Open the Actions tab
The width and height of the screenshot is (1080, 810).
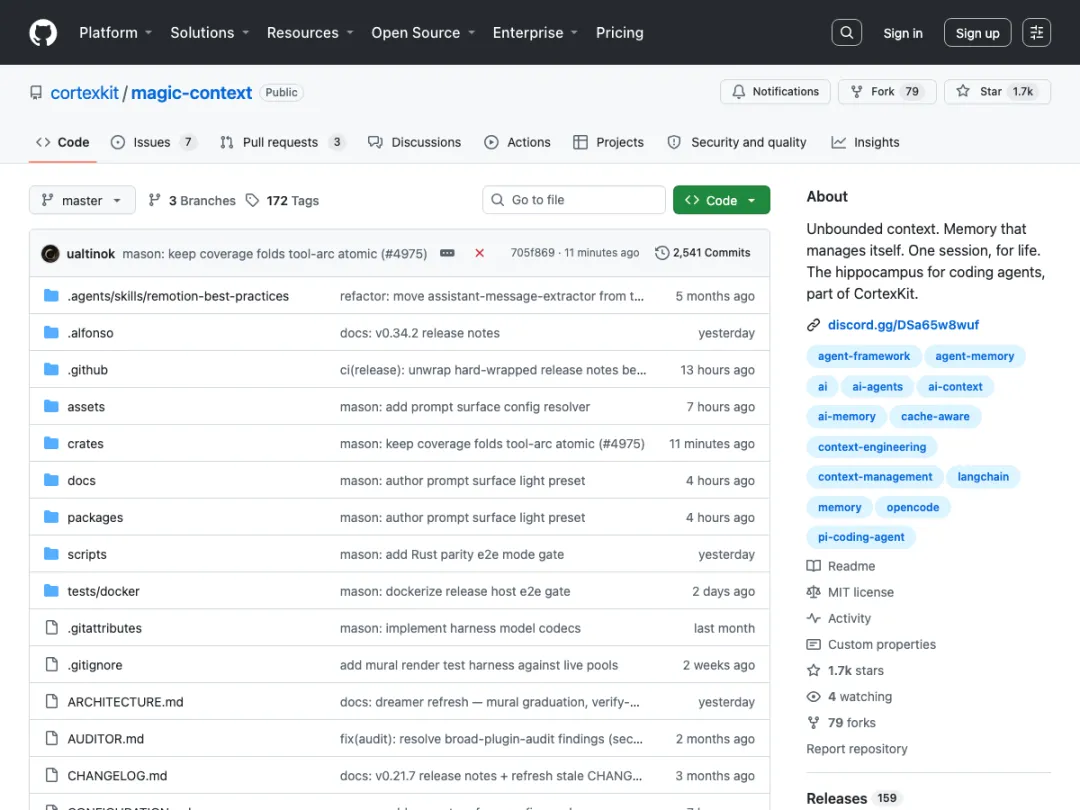tap(517, 143)
